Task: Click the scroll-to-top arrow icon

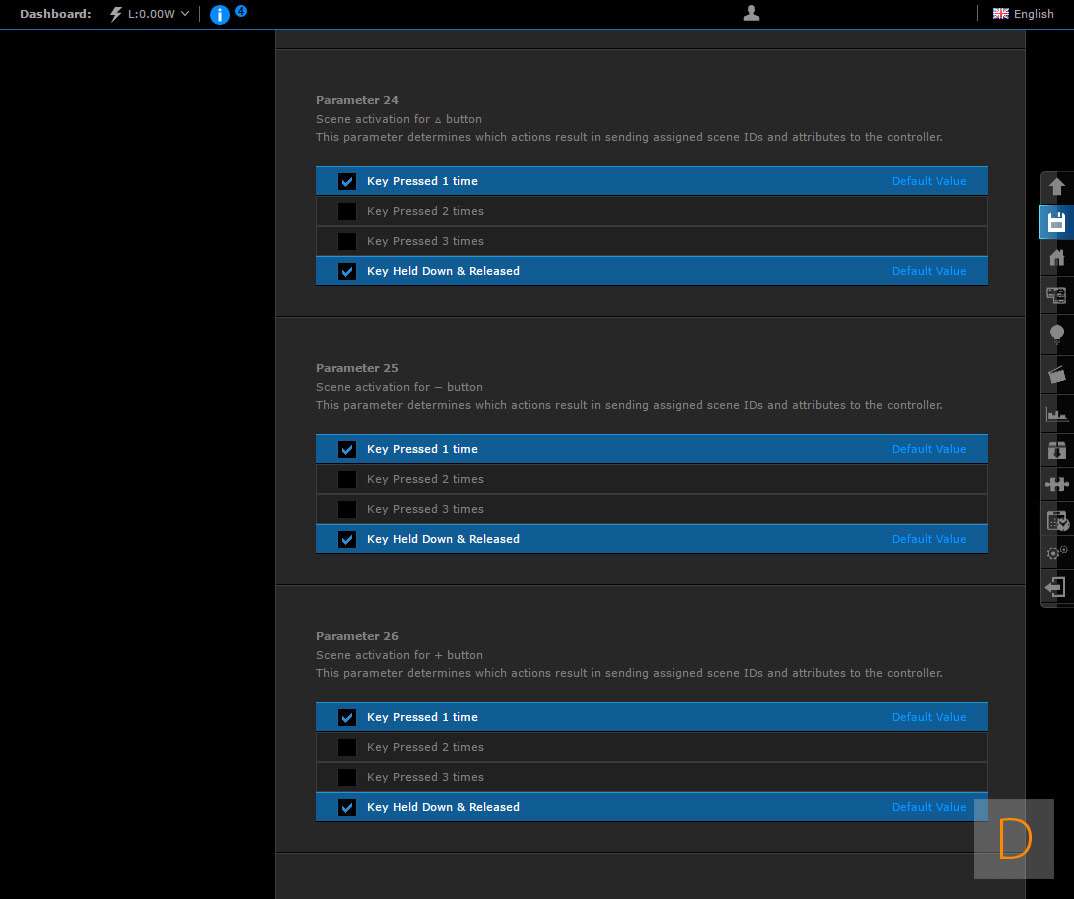Action: pyautogui.click(x=1056, y=187)
